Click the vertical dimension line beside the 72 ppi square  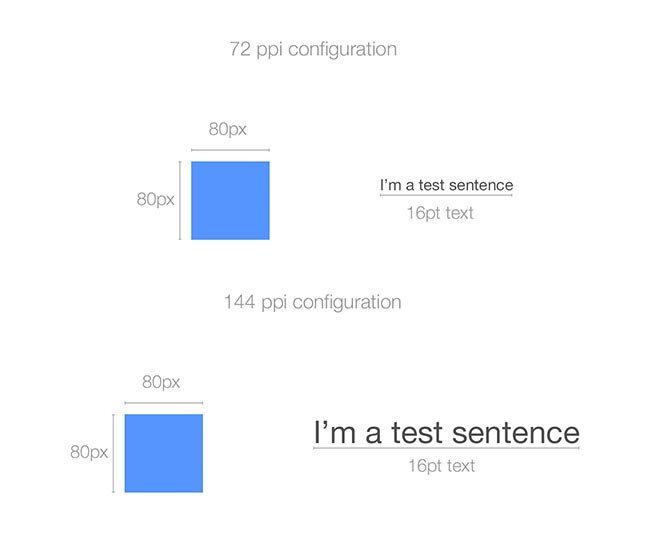tap(180, 200)
